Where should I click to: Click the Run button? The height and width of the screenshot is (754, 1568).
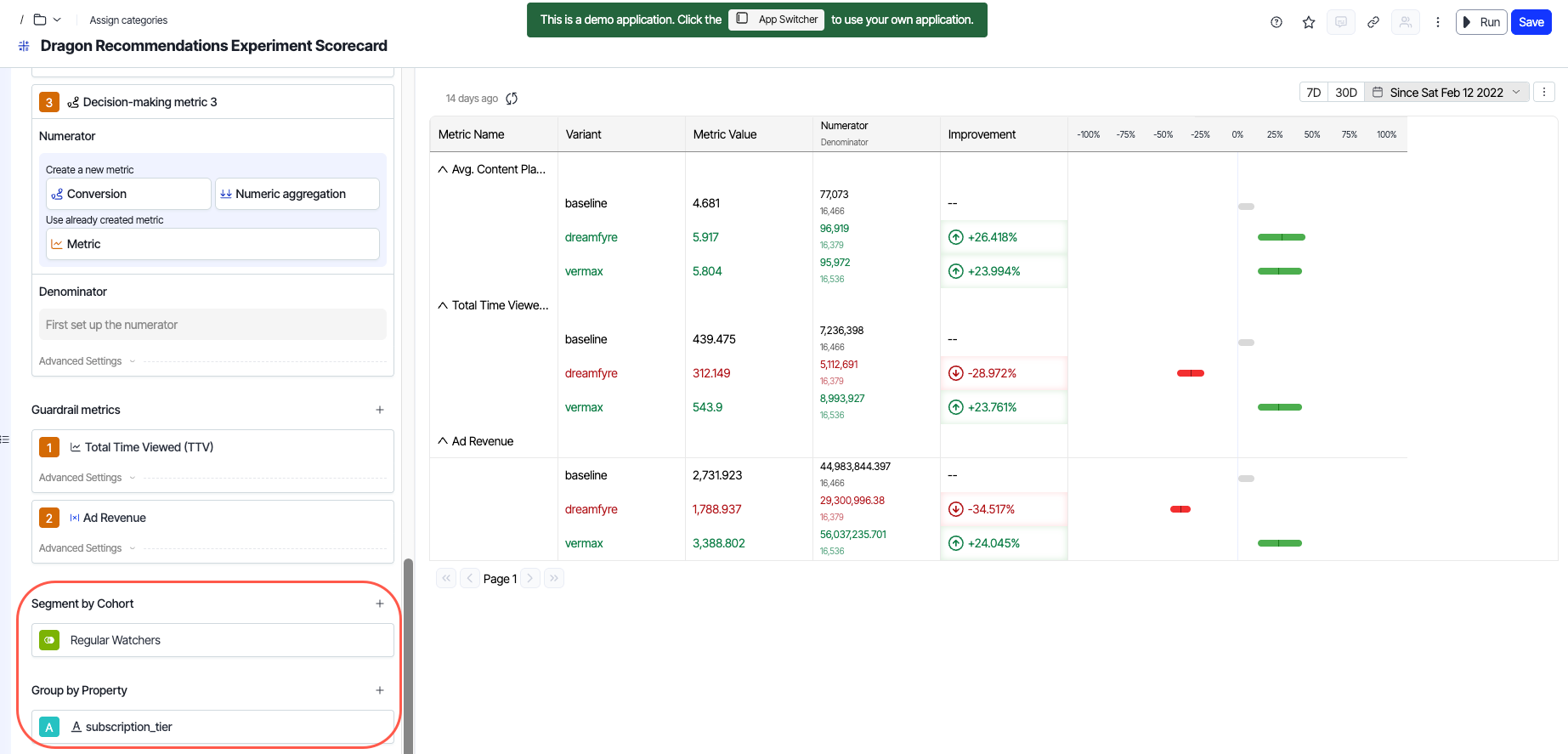click(x=1481, y=22)
